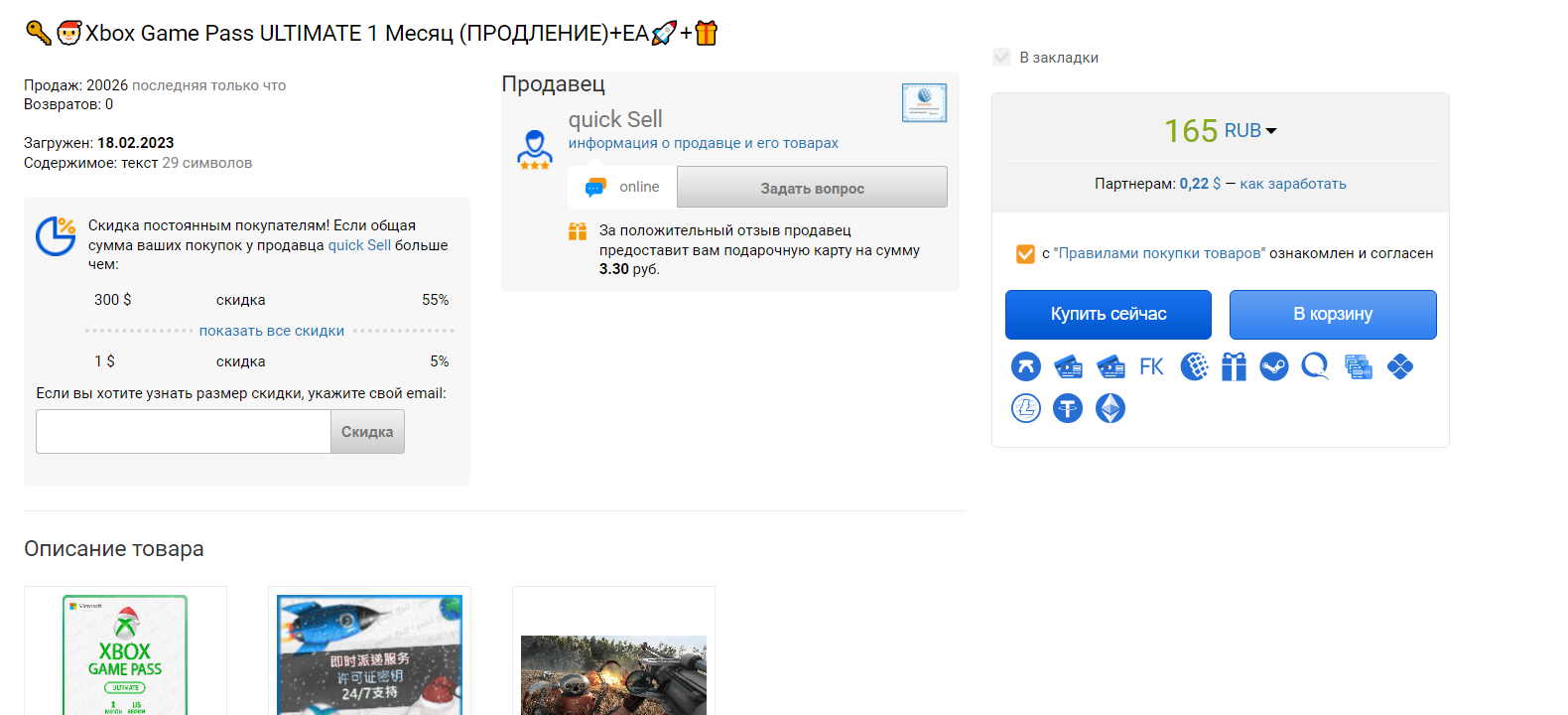Click the 'Купить сейчас' button
This screenshot has width=1568, height=715.
click(1109, 315)
